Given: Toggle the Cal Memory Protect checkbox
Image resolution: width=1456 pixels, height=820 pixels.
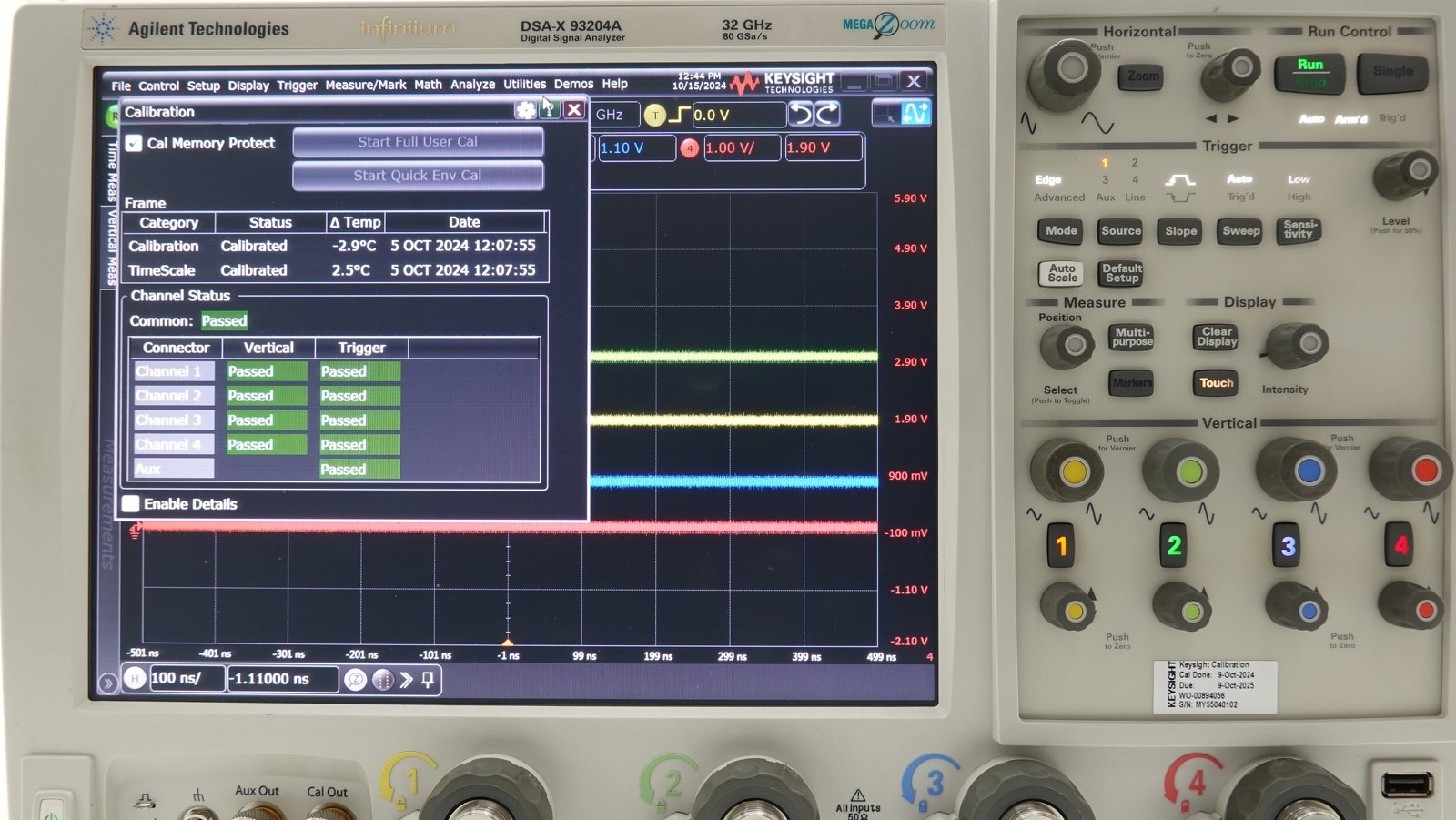Looking at the screenshot, I should pos(134,143).
